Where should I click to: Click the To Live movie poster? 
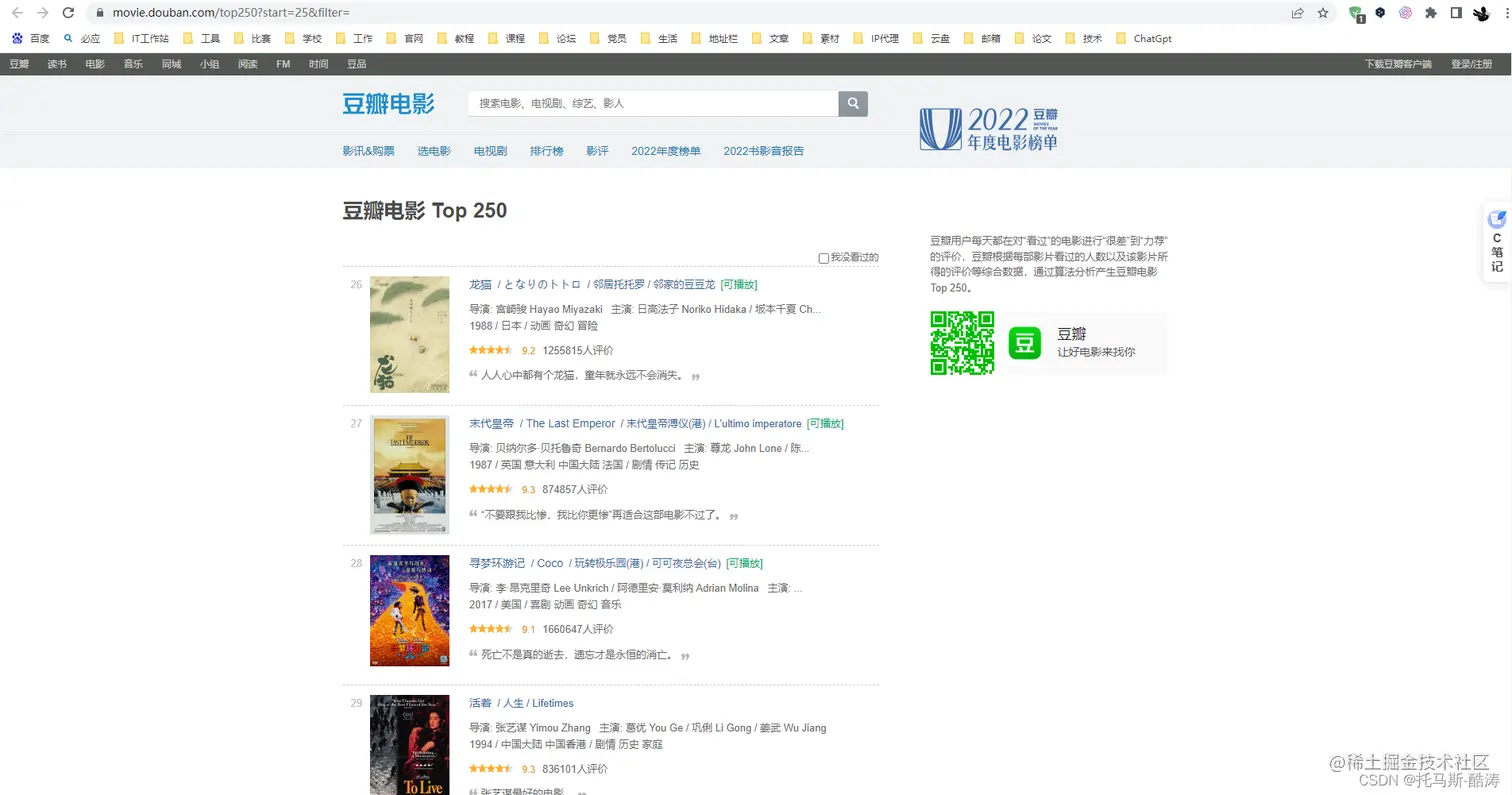tap(409, 745)
